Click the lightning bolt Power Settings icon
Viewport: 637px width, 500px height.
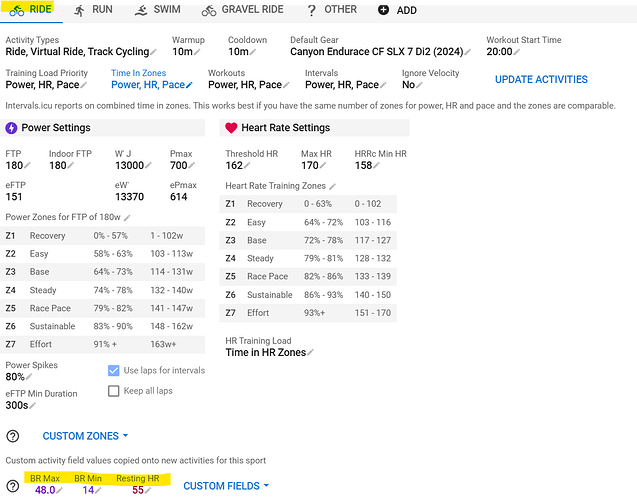pos(12,128)
